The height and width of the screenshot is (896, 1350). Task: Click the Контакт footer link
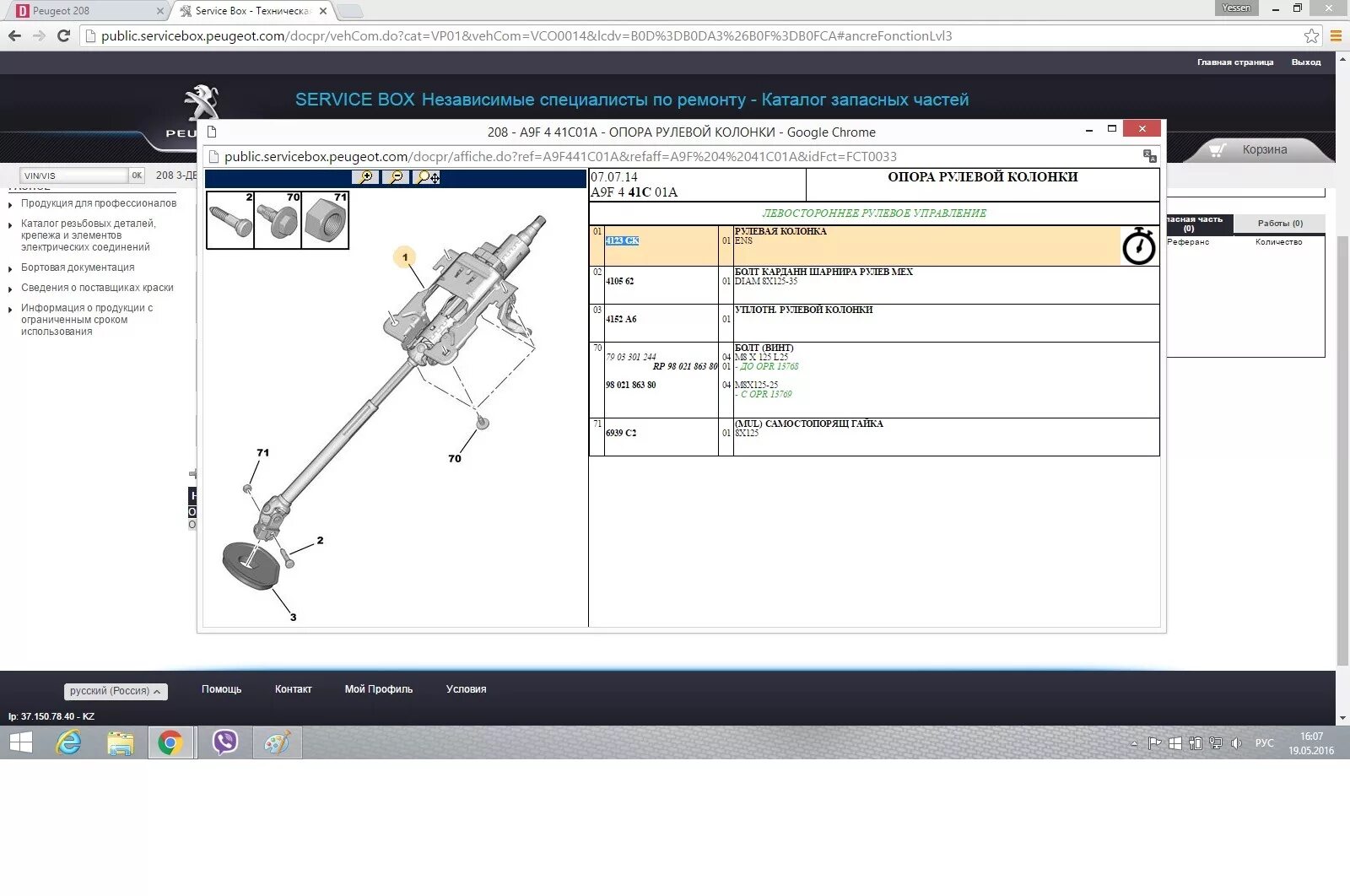click(293, 689)
